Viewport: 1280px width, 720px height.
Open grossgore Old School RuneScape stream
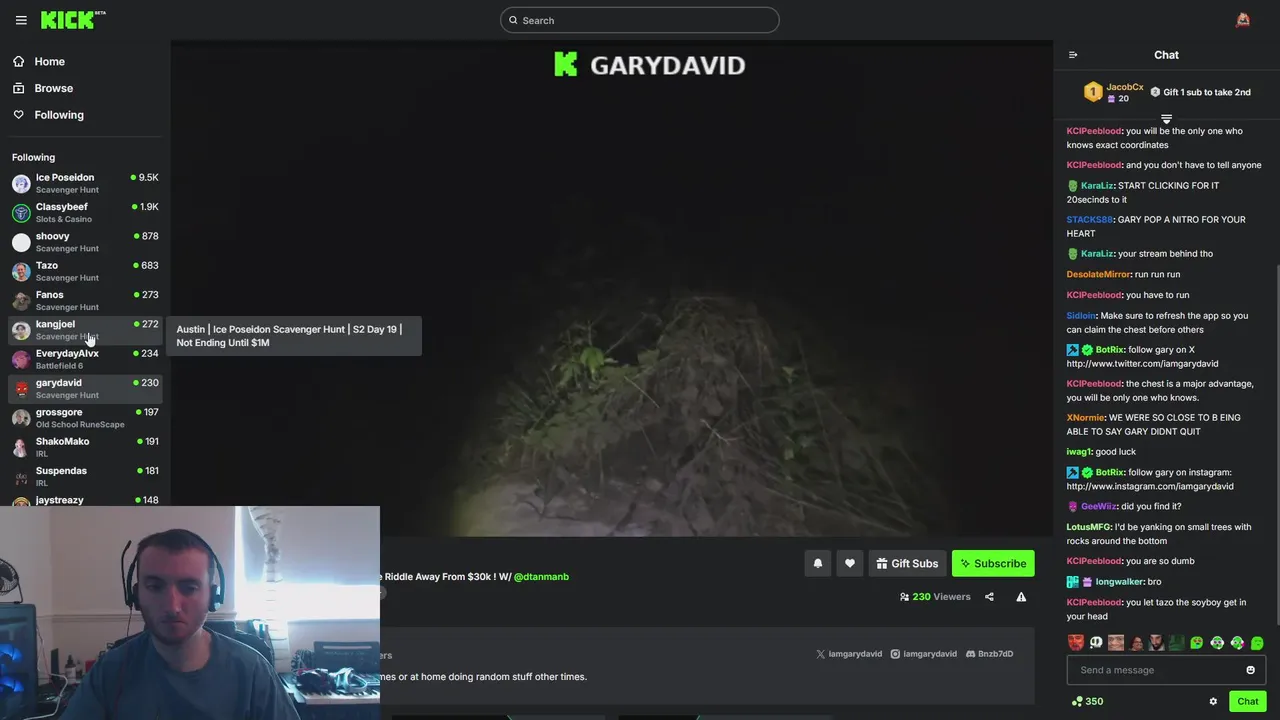click(85, 418)
